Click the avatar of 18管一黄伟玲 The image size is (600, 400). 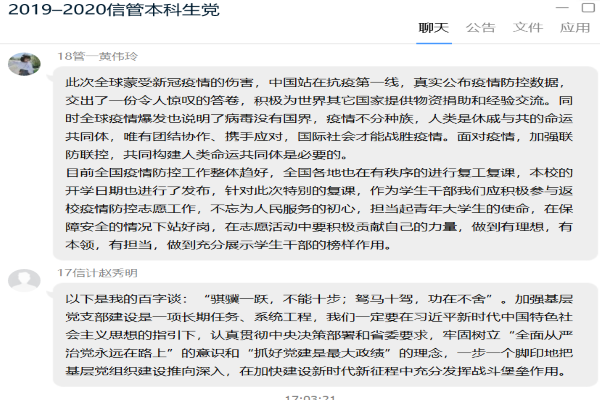24,64
